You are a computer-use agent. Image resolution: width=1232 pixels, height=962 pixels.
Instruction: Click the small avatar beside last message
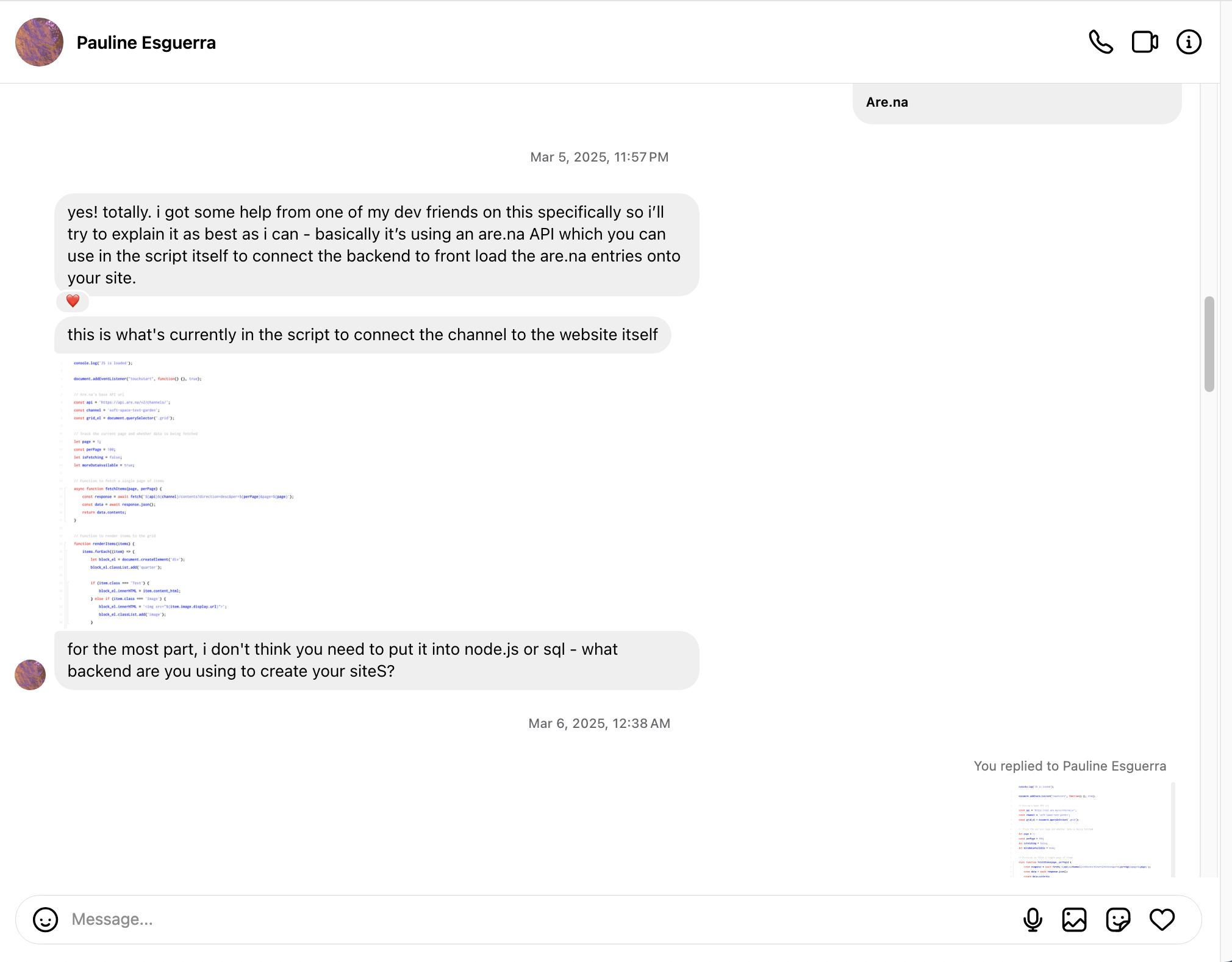tap(30, 674)
